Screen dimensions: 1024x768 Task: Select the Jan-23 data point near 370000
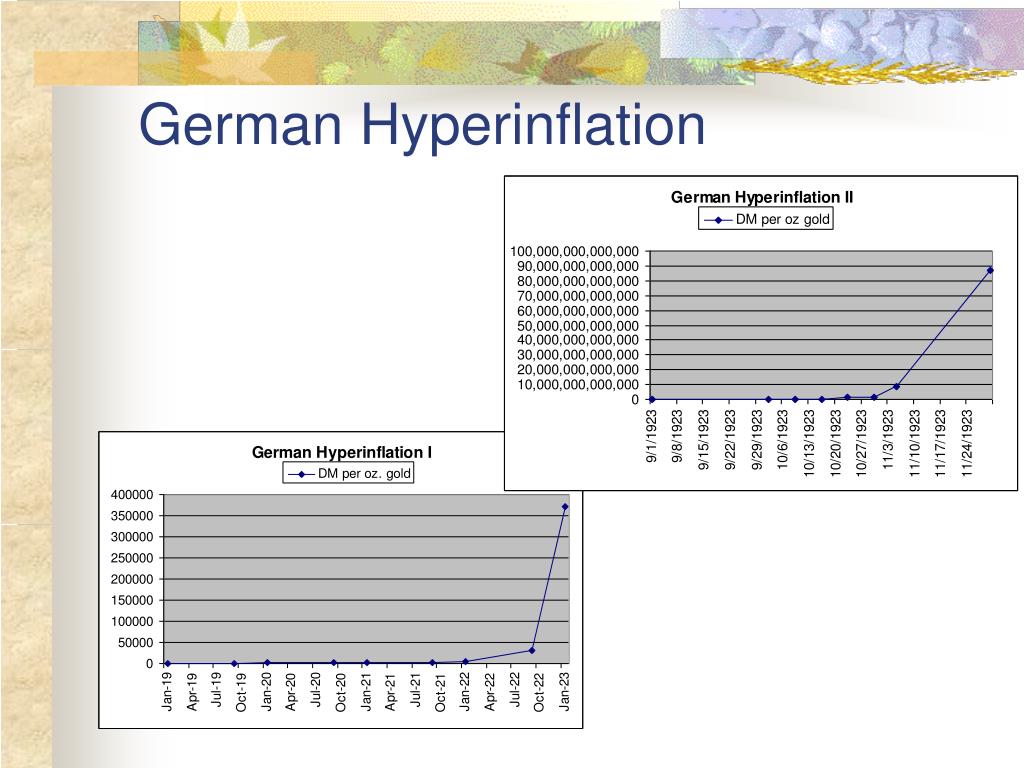(565, 507)
